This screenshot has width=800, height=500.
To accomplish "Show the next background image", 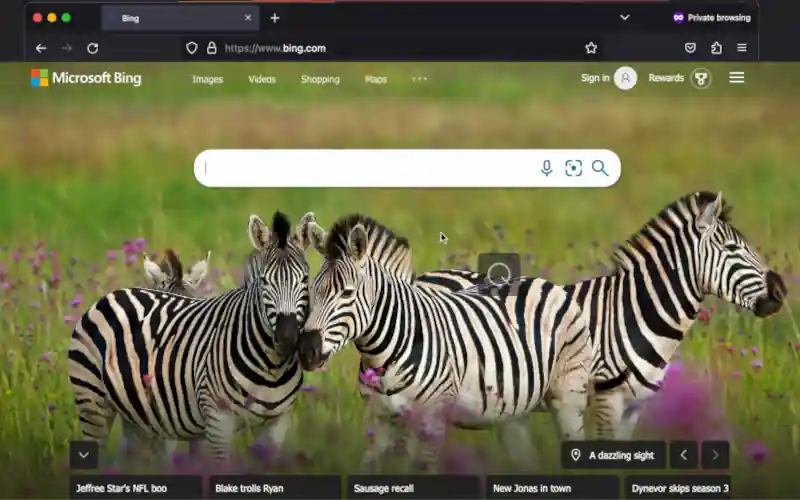I will (x=715, y=455).
